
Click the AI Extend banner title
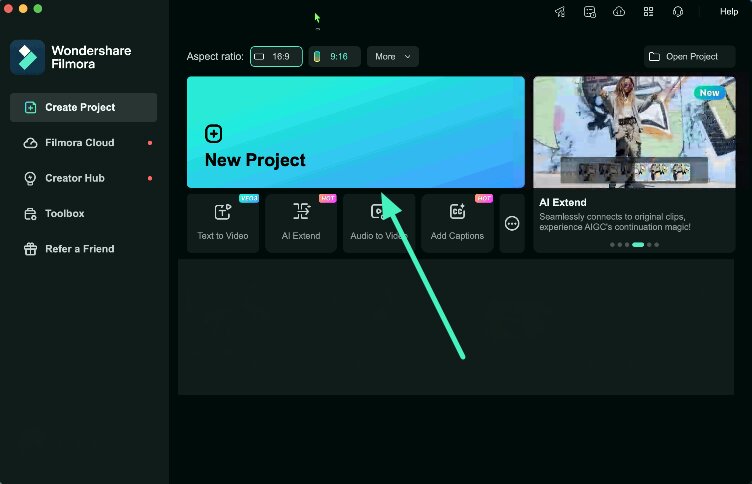click(563, 202)
